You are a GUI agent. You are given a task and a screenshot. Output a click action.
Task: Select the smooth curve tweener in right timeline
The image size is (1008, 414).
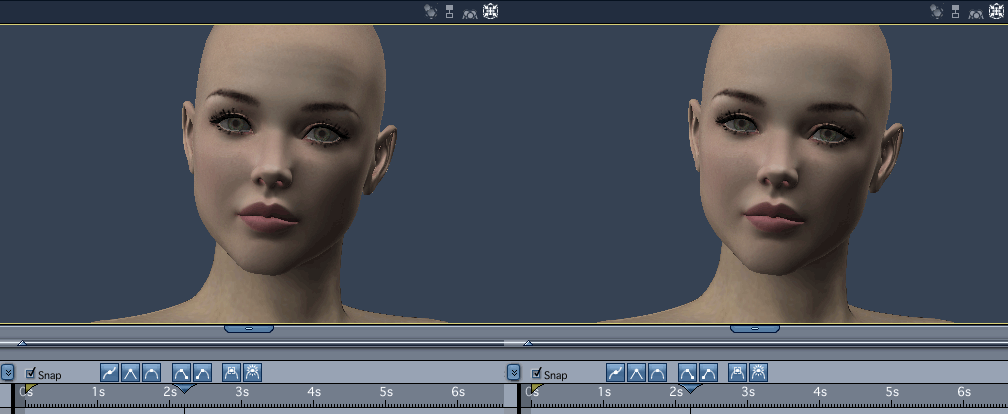[x=616, y=372]
